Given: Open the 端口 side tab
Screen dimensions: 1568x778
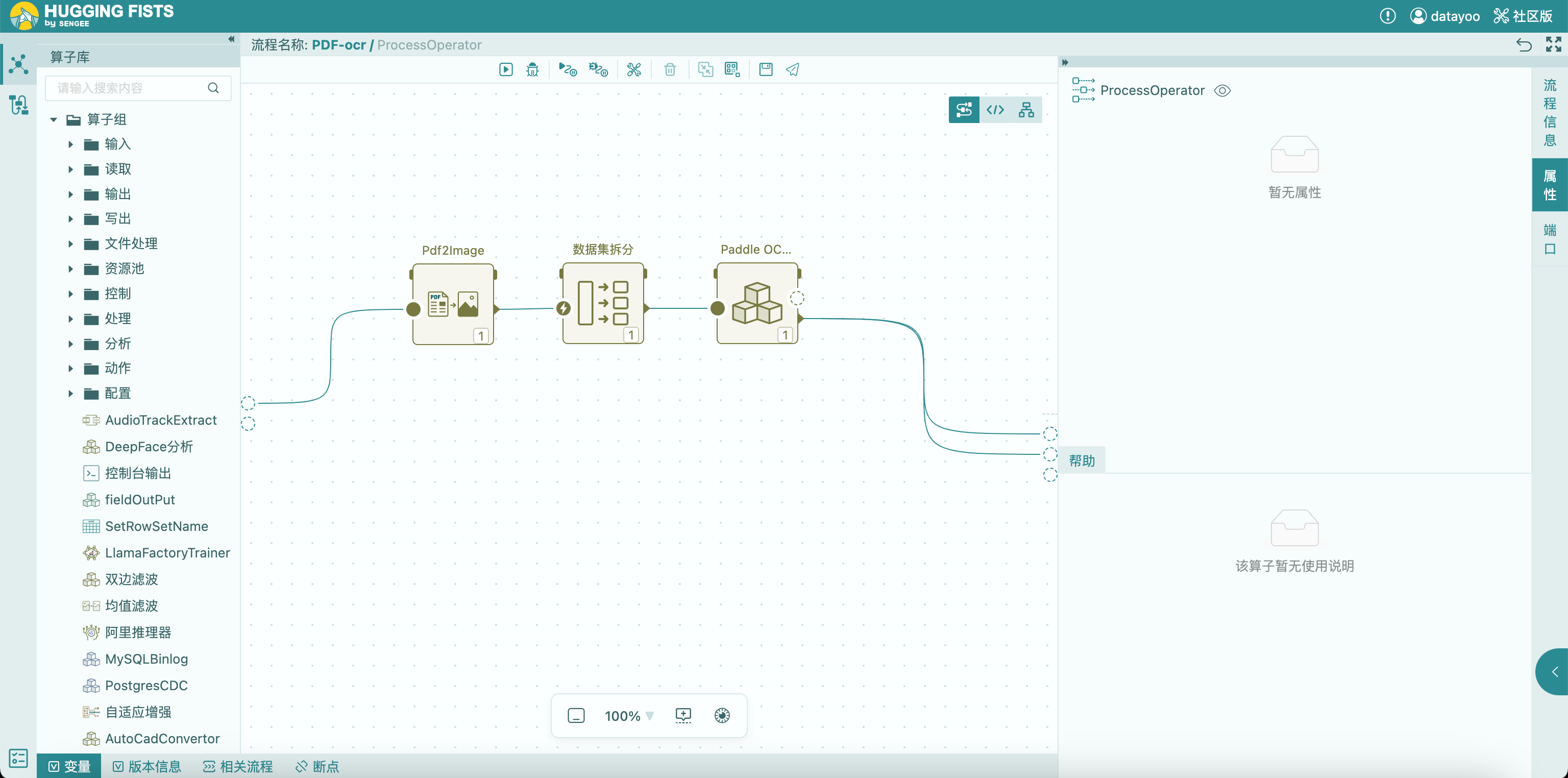Looking at the screenshot, I should [1549, 239].
